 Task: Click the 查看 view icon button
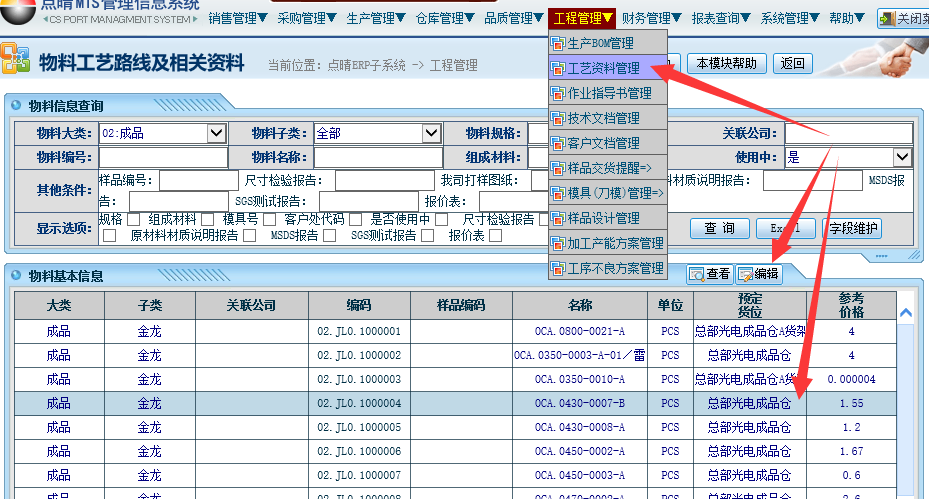(709, 273)
